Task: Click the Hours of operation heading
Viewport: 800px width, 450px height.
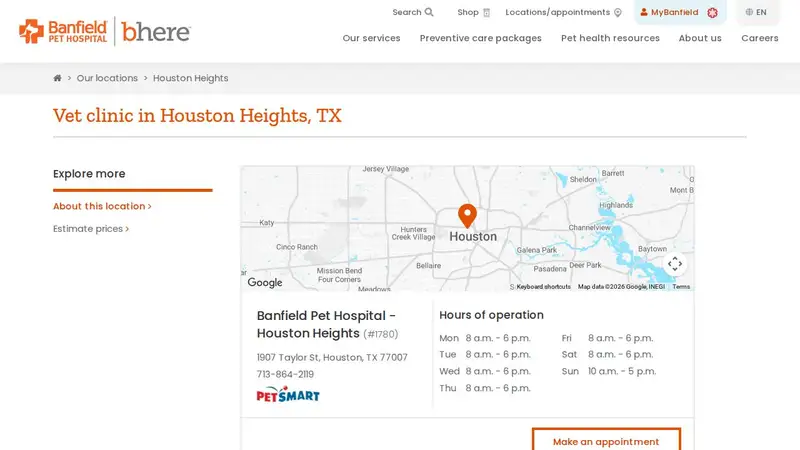Action: coord(491,315)
